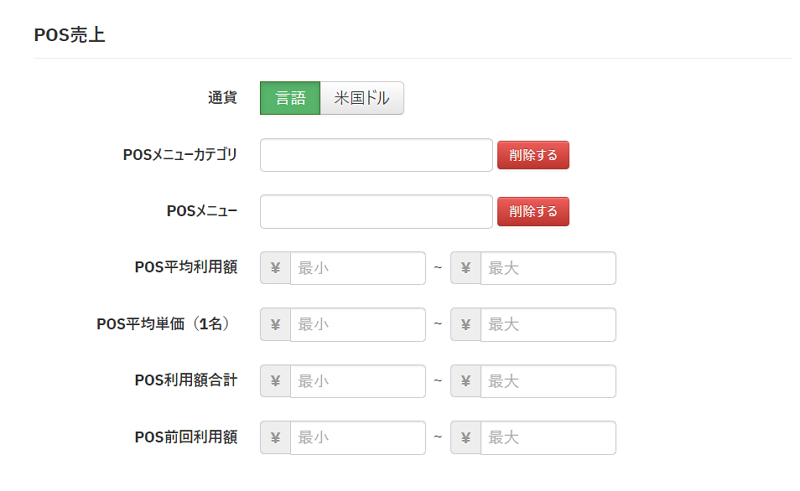Screen dimensions: 800x491
Task: Click yen icon before POS前回利用額 minimum
Action: [275, 437]
